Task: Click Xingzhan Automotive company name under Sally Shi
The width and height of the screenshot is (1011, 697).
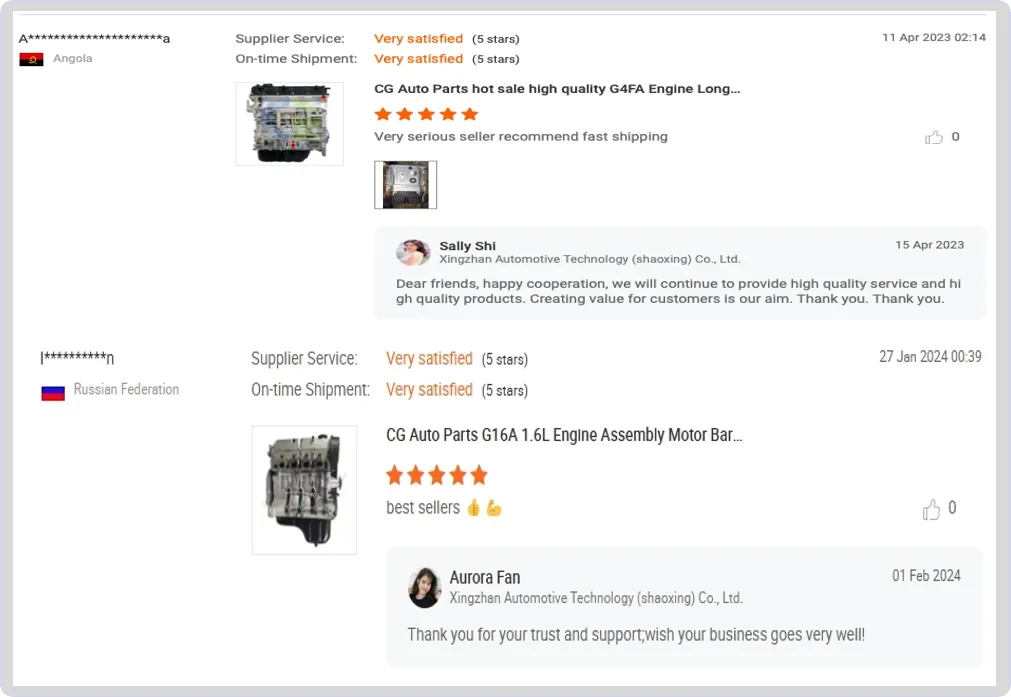Action: [590, 259]
